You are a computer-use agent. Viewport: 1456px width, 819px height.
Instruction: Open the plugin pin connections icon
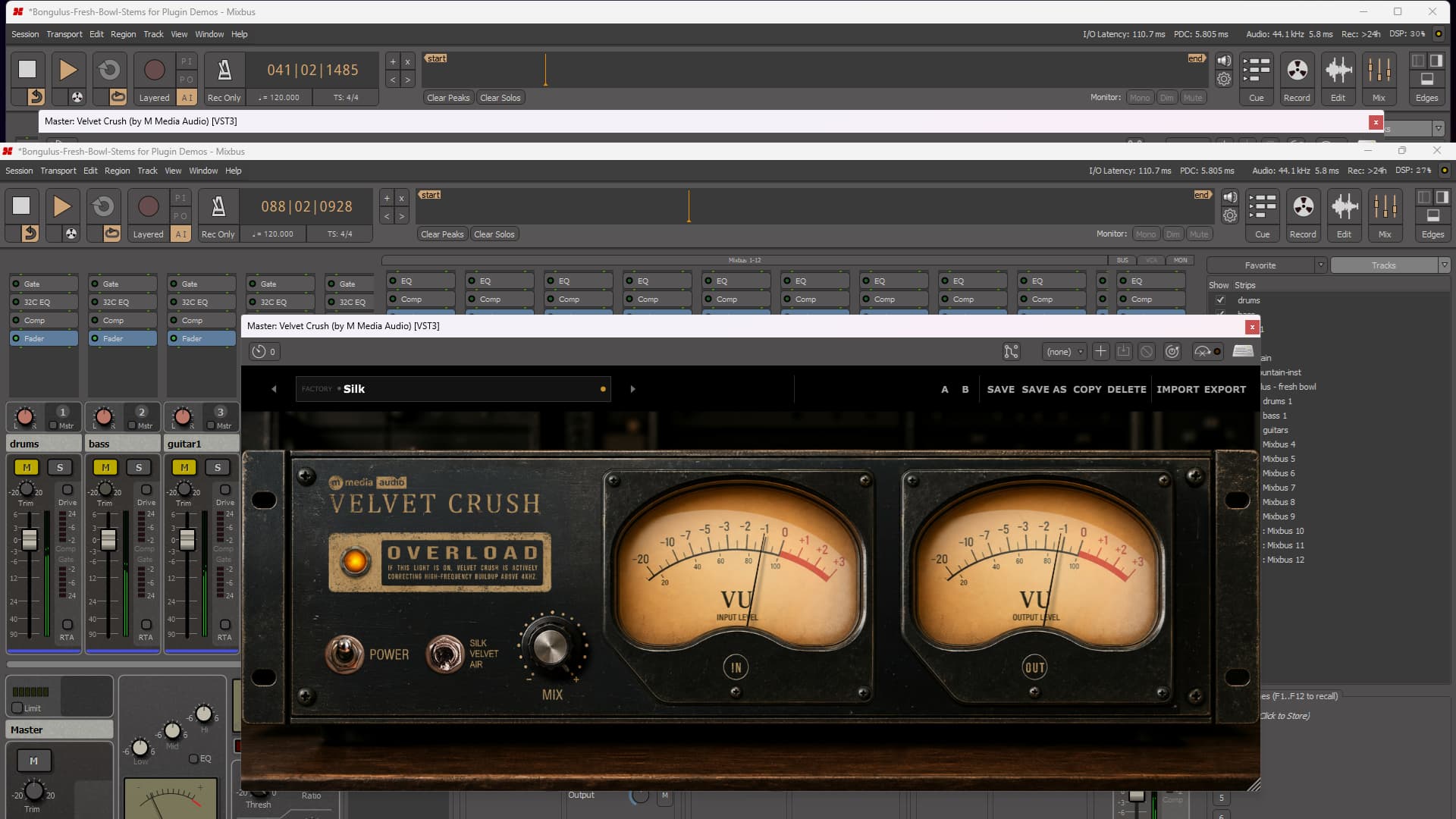(x=1011, y=351)
